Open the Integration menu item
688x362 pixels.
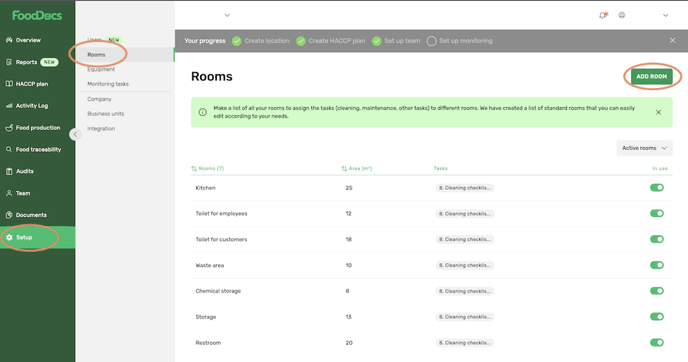click(x=101, y=129)
